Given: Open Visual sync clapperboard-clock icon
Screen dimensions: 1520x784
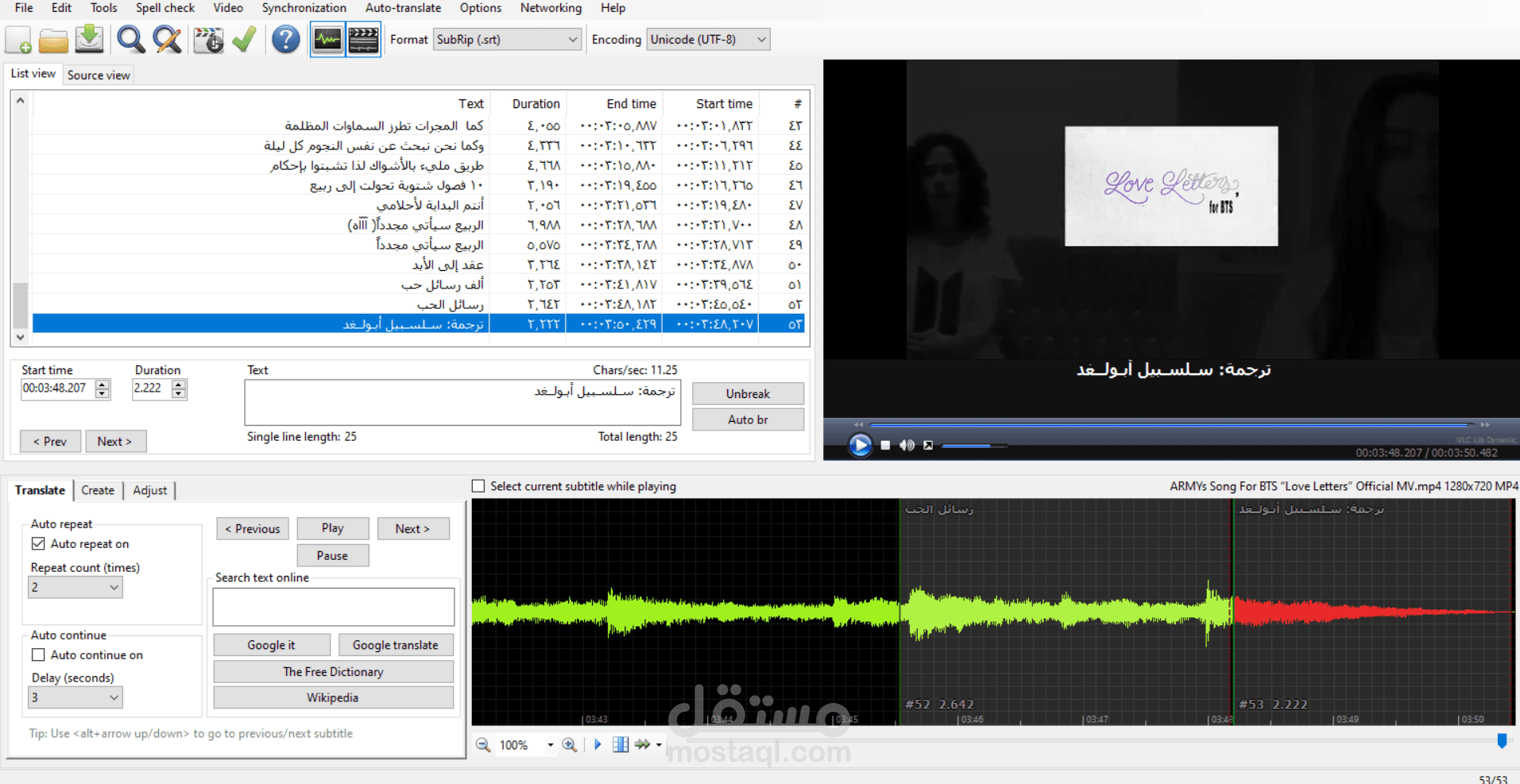Looking at the screenshot, I should pyautogui.click(x=209, y=40).
